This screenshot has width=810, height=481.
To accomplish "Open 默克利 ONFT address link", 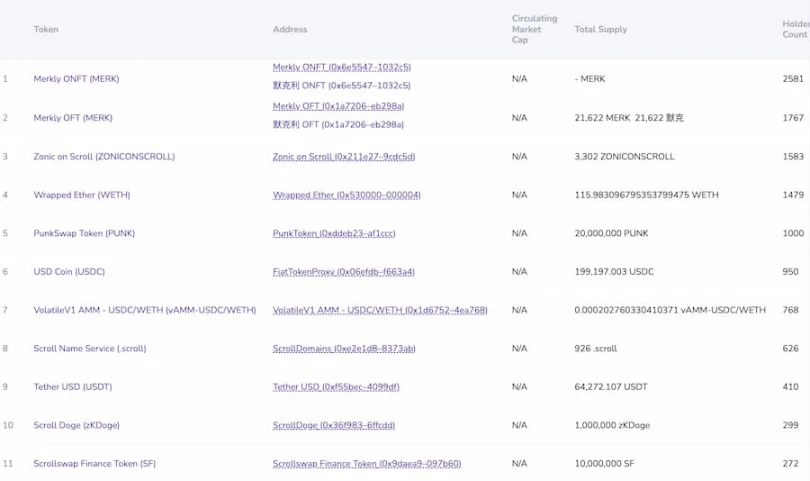I will [x=342, y=85].
